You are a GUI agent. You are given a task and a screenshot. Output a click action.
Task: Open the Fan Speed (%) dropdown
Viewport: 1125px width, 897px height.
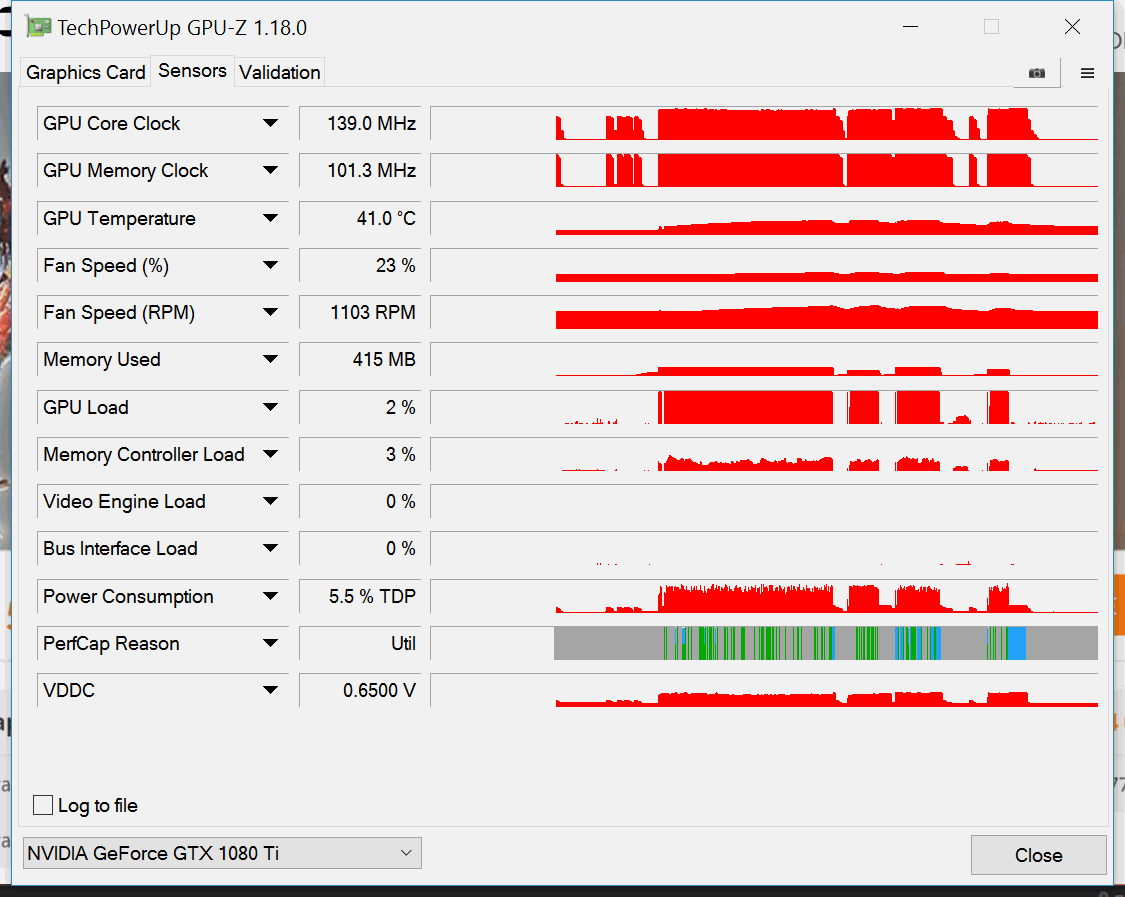(270, 266)
